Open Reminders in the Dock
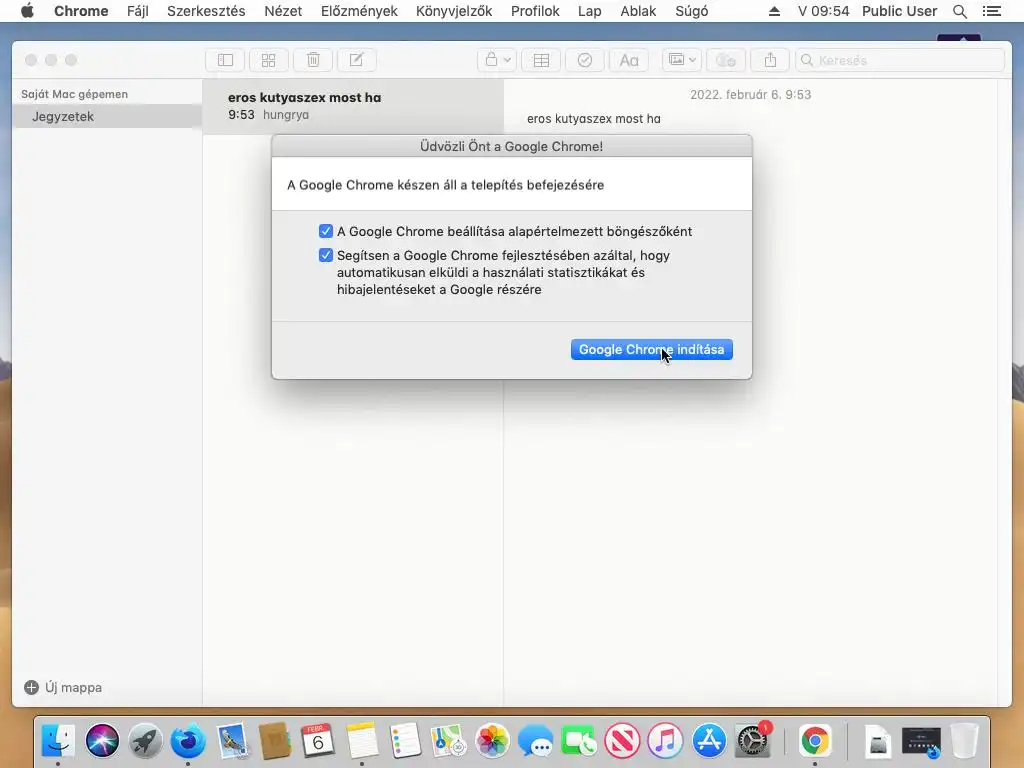Image resolution: width=1024 pixels, height=768 pixels. click(x=405, y=741)
